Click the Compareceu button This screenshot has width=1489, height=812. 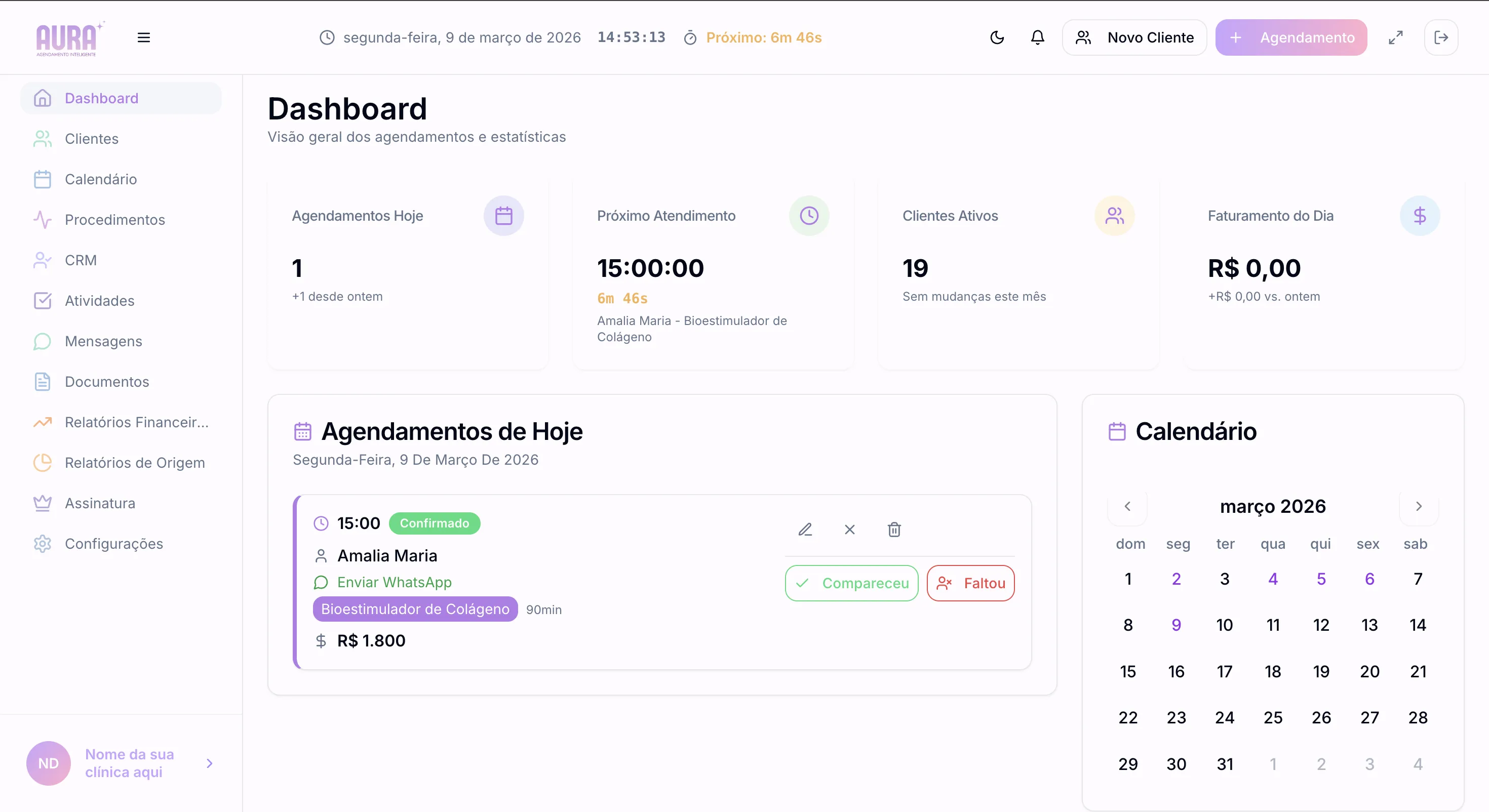(x=851, y=583)
